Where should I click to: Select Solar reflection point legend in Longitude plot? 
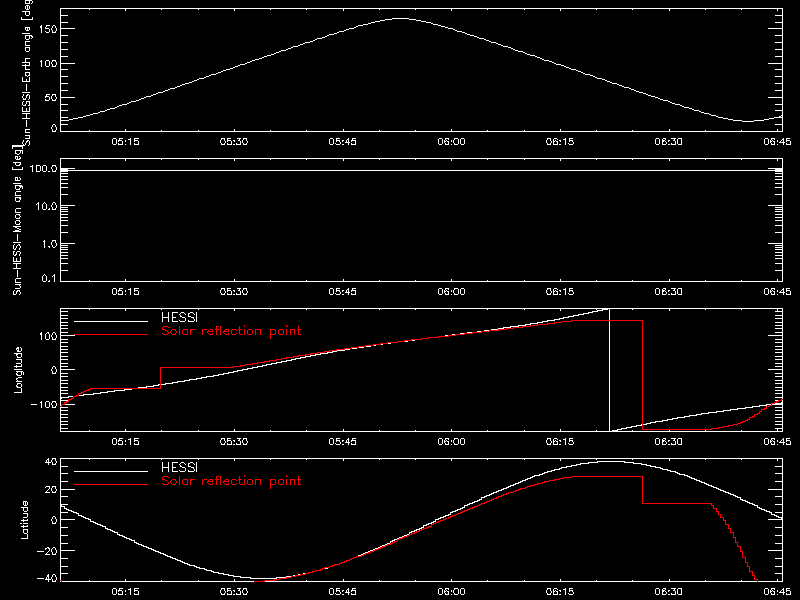point(231,331)
